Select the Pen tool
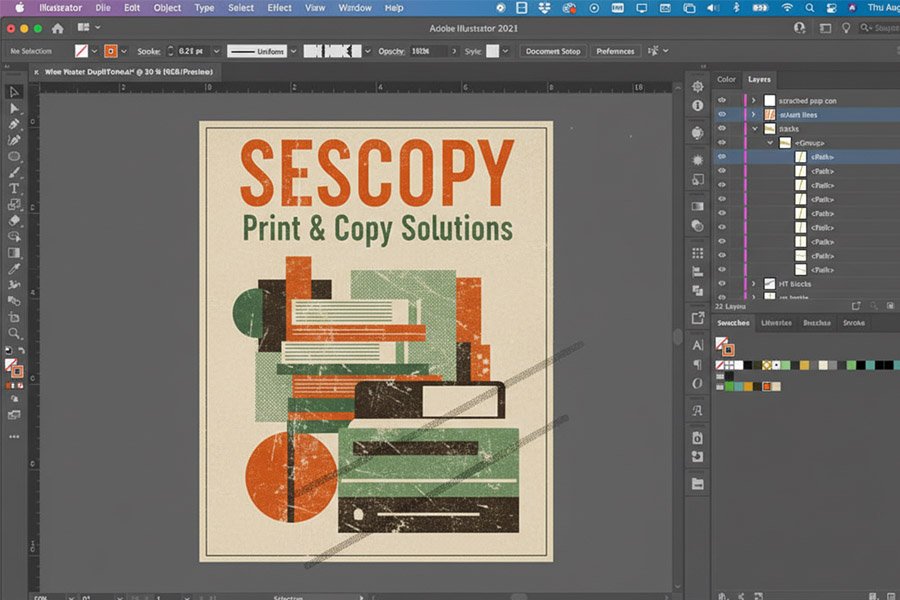This screenshot has width=900, height=600. pyautogui.click(x=14, y=124)
